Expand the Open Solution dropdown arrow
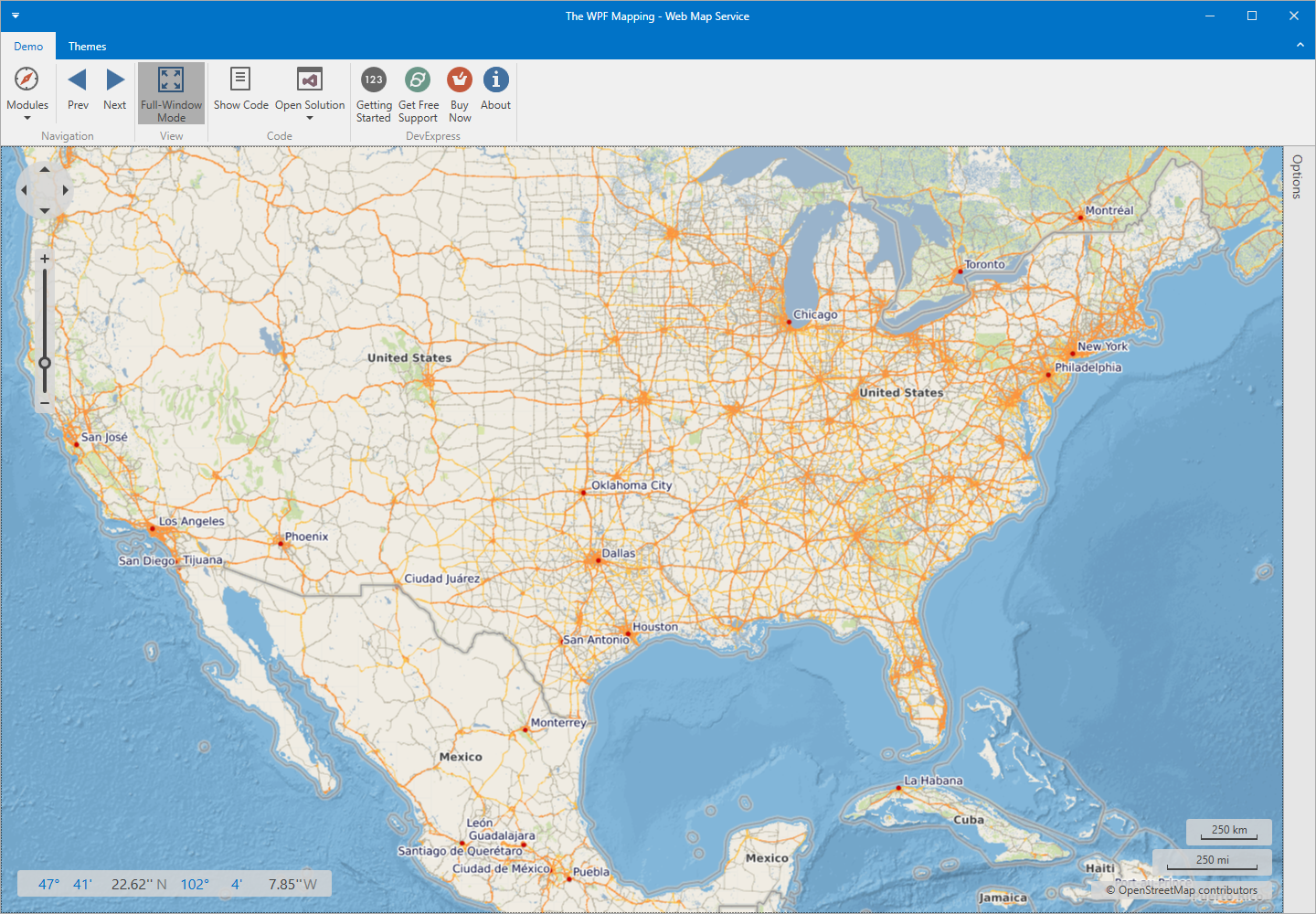This screenshot has width=1316, height=914. click(310, 118)
